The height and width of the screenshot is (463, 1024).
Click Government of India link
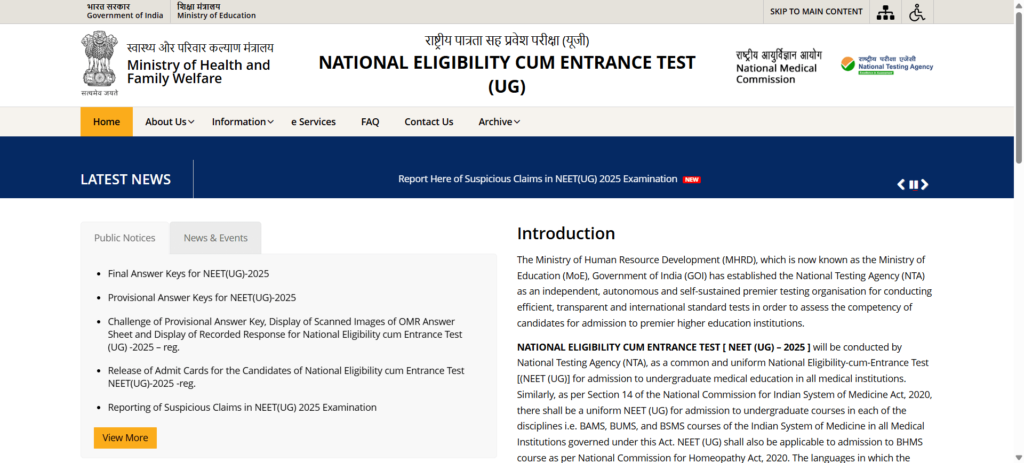(x=125, y=11)
